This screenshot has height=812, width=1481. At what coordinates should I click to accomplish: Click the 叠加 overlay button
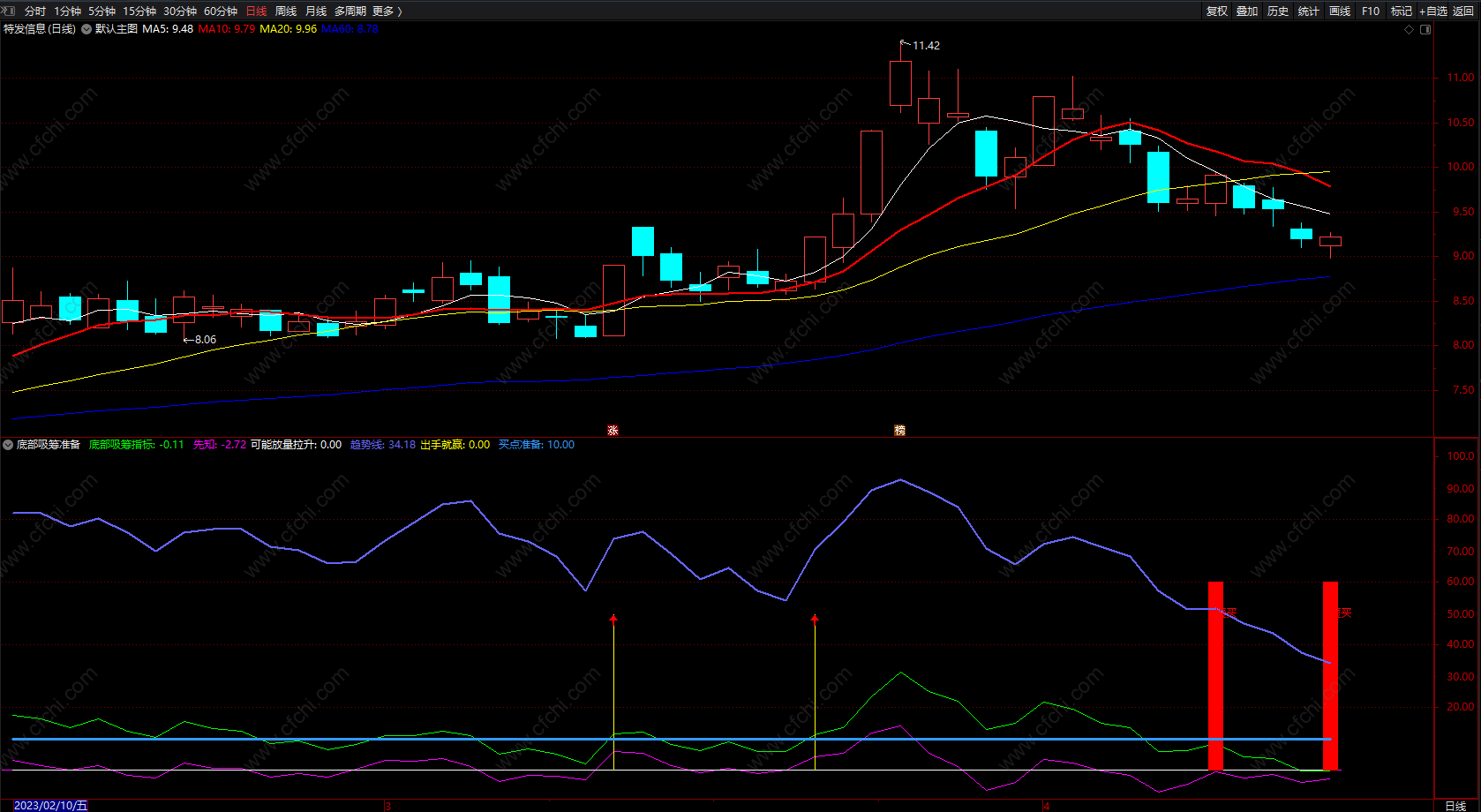click(1247, 11)
